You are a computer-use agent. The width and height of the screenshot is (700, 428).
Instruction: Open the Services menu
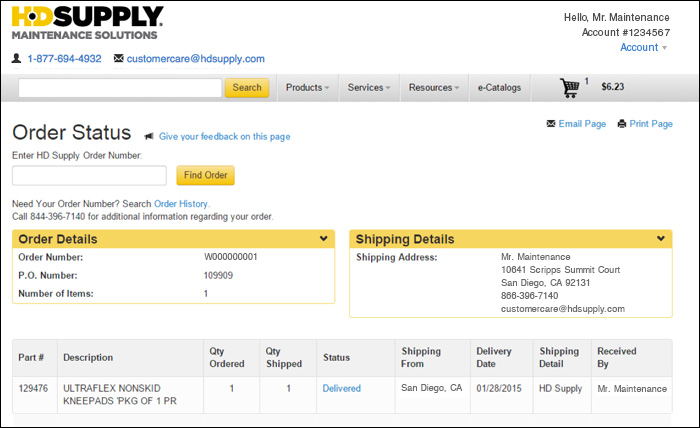click(x=369, y=87)
